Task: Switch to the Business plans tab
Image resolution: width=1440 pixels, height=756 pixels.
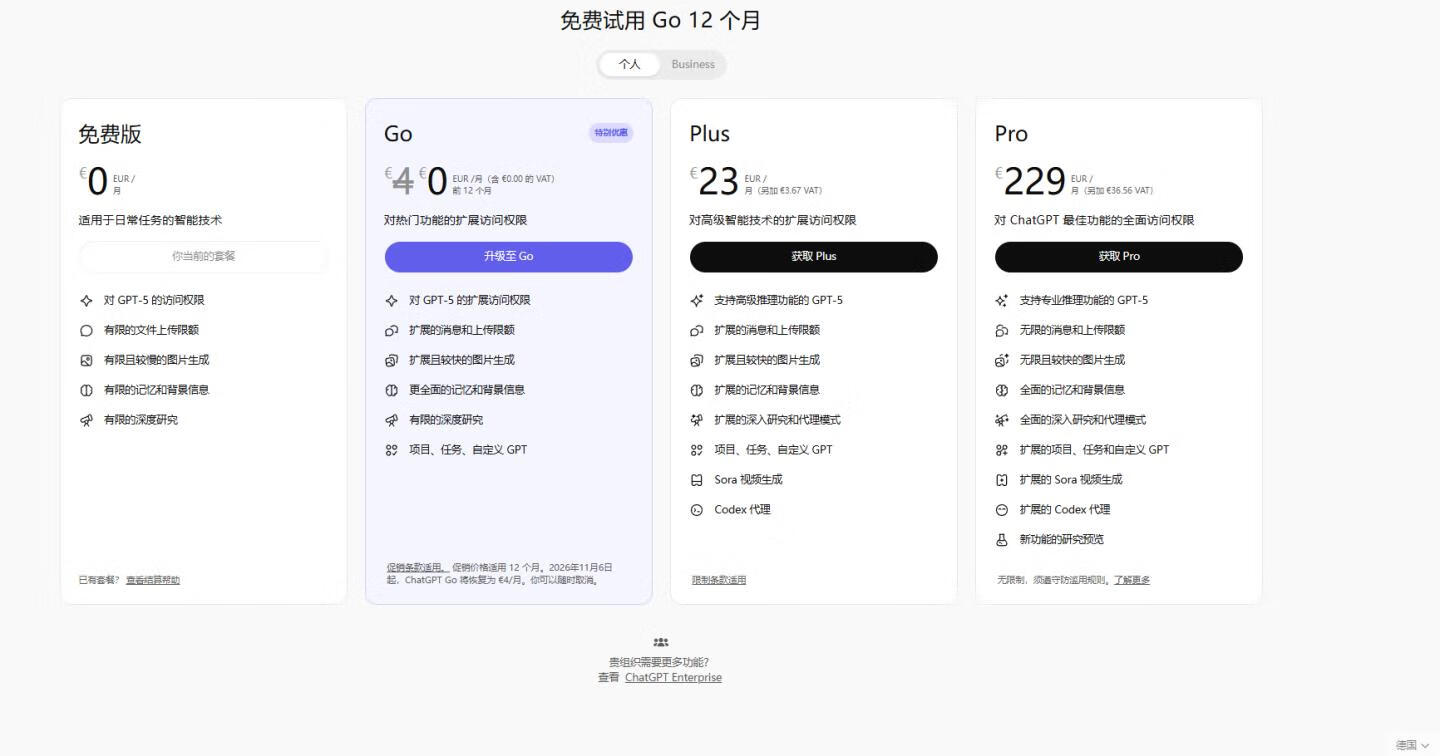Action: pos(693,64)
